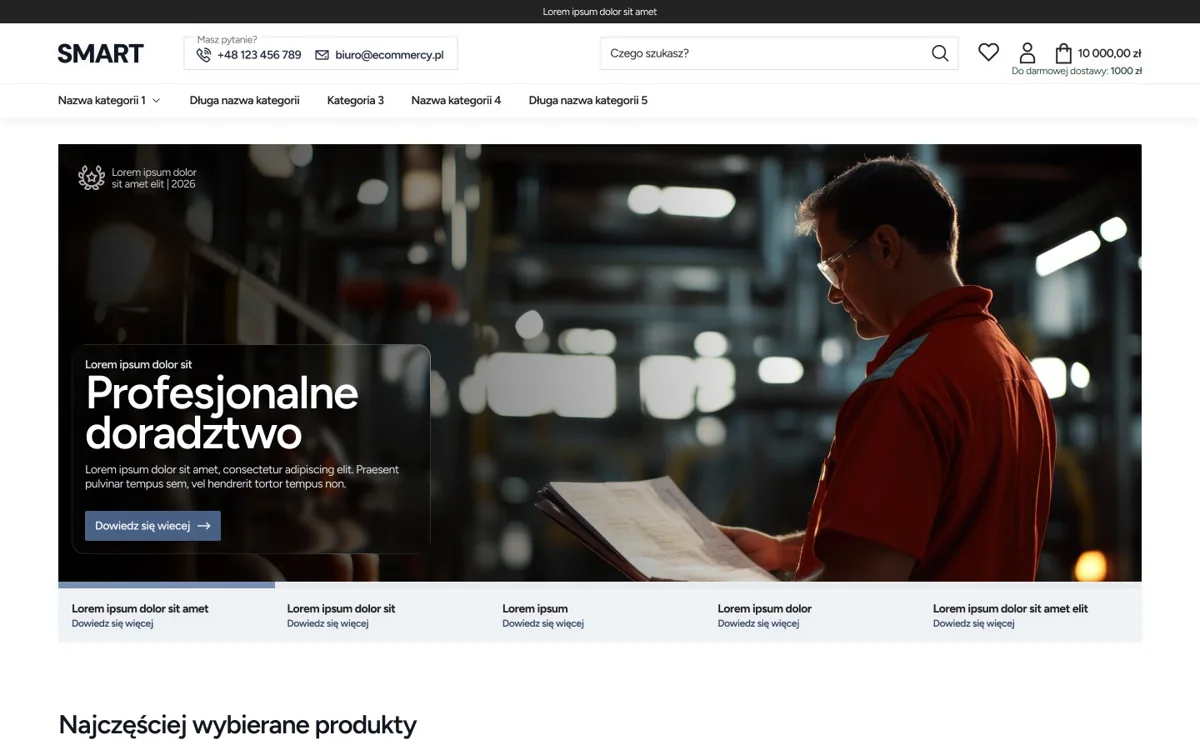Viewport: 1200px width, 750px height.
Task: Click the award laurel badge icon
Action: (x=91, y=178)
